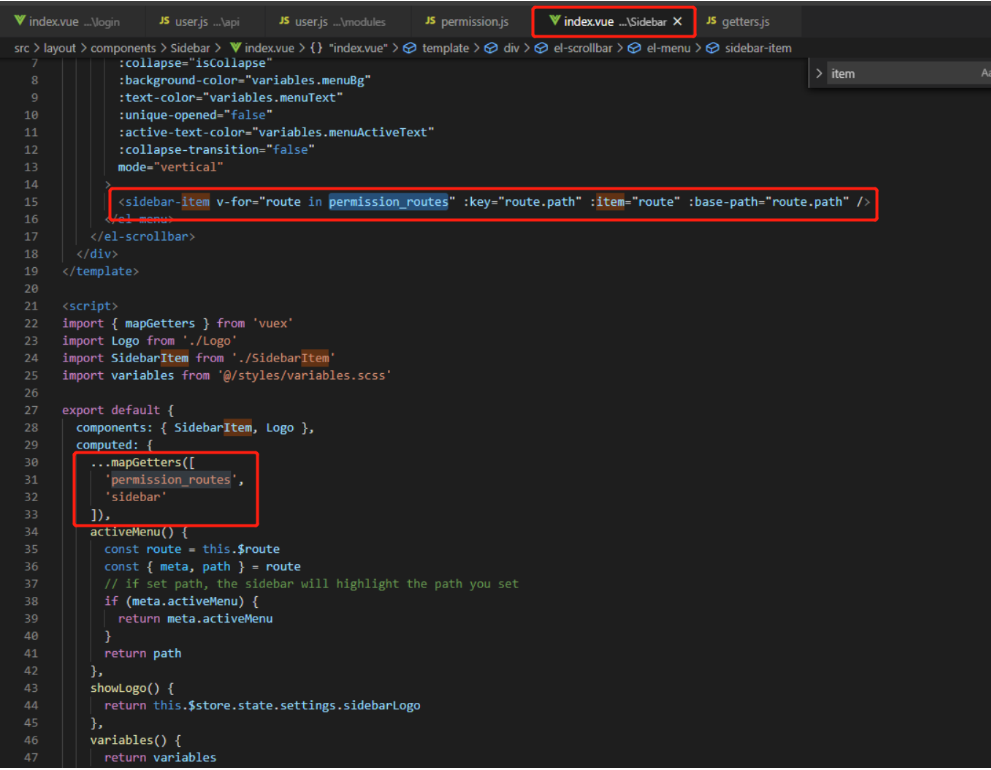
Task: Click "export default {" on line 27
Action: 118,410
